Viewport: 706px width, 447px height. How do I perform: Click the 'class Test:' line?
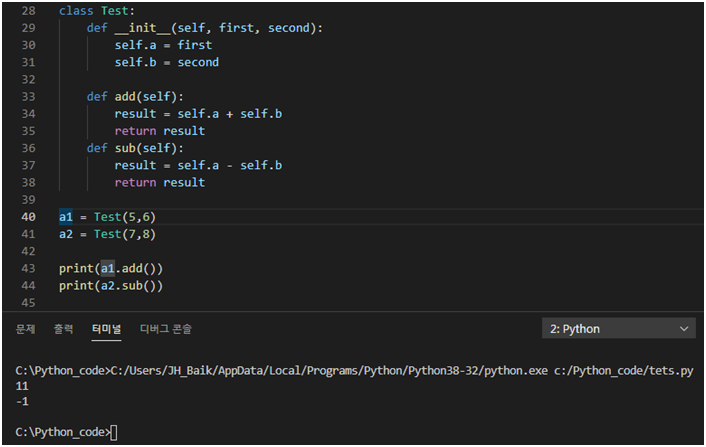(97, 11)
